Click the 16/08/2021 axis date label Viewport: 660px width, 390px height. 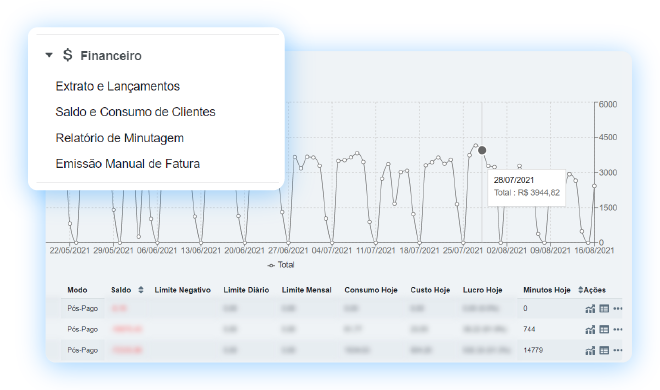click(x=594, y=250)
